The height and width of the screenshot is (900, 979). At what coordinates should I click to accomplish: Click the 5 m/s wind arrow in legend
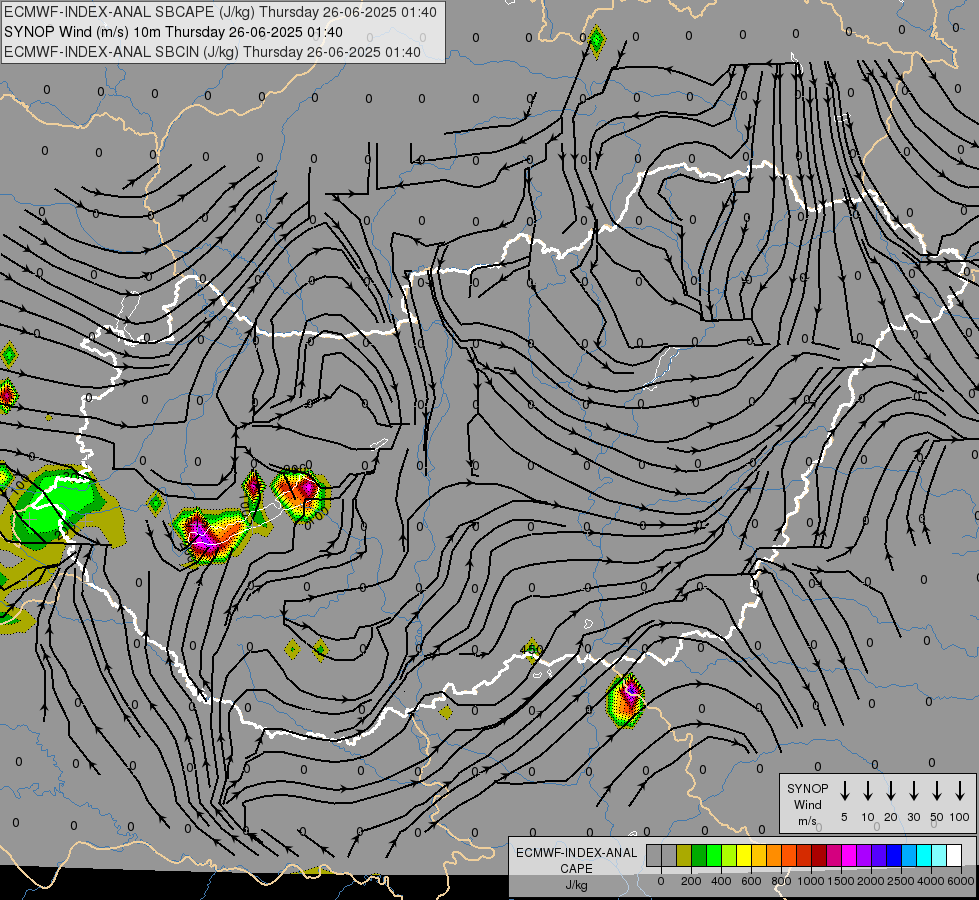pyautogui.click(x=844, y=791)
